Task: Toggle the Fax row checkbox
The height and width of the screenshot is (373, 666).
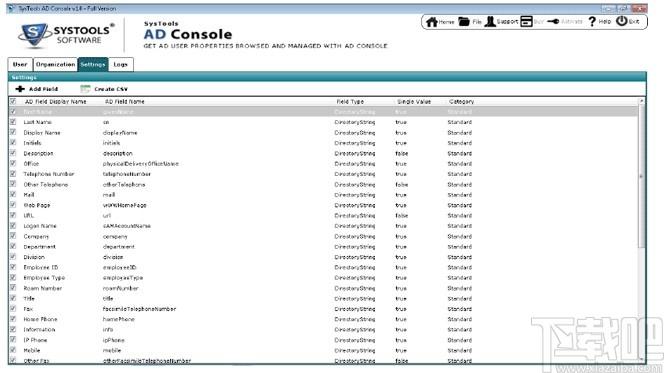Action: click(x=13, y=309)
